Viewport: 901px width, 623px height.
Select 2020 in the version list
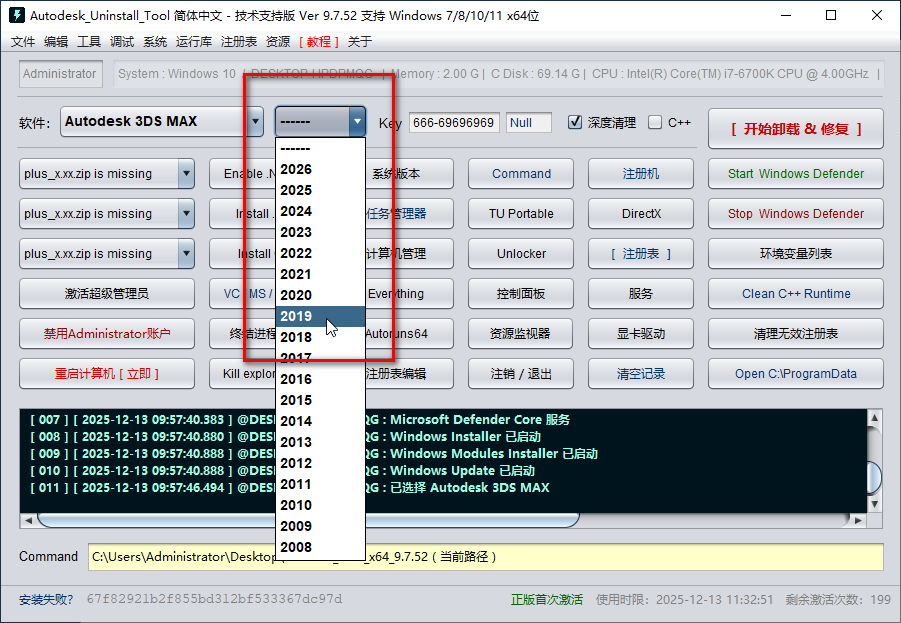click(320, 295)
